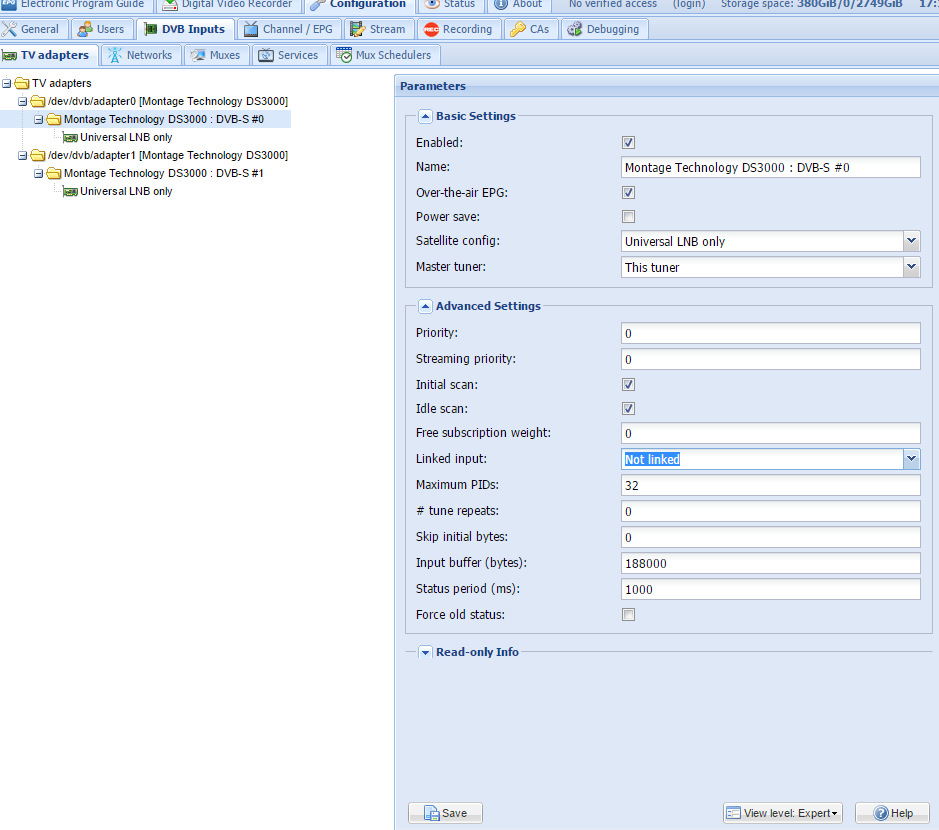Open the General configuration tab

[x=32, y=29]
